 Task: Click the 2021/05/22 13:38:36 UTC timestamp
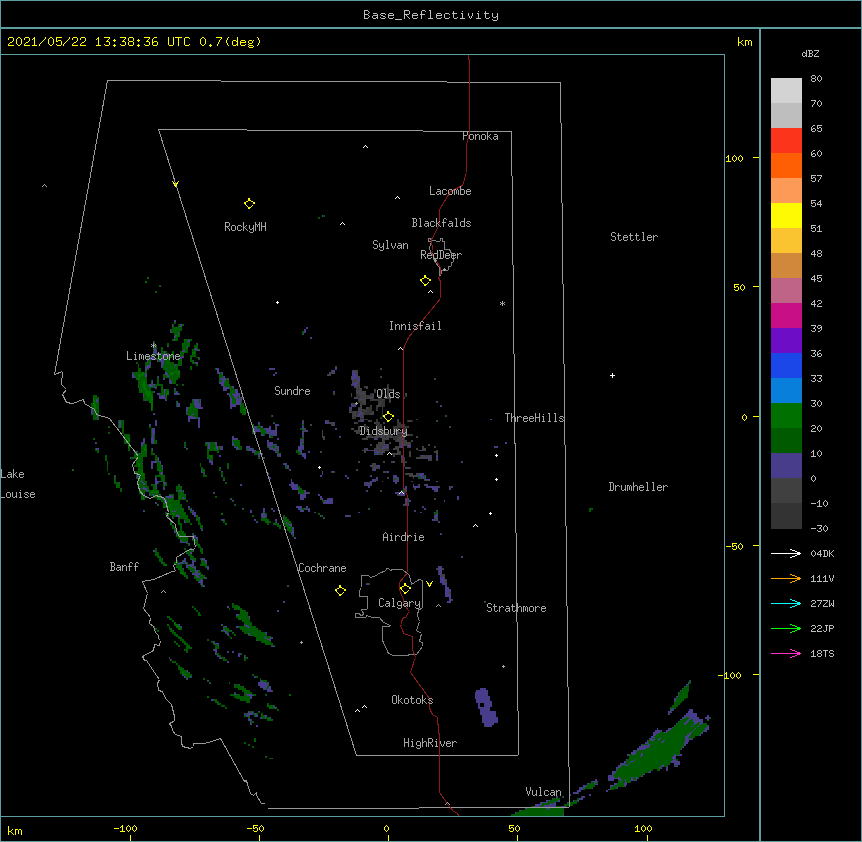tap(98, 42)
